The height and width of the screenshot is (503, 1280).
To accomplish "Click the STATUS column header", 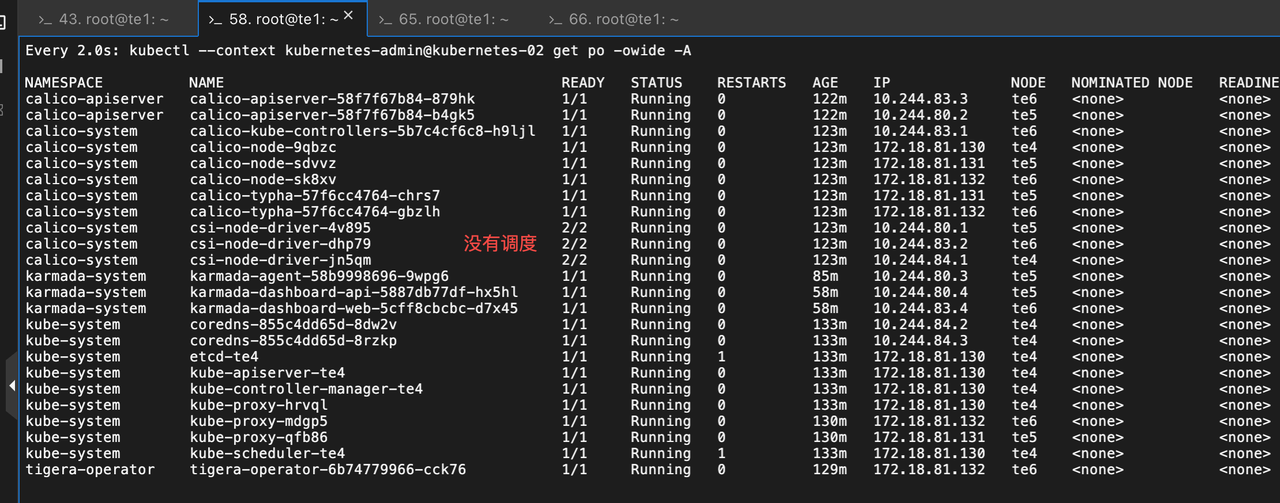I will click(x=657, y=83).
